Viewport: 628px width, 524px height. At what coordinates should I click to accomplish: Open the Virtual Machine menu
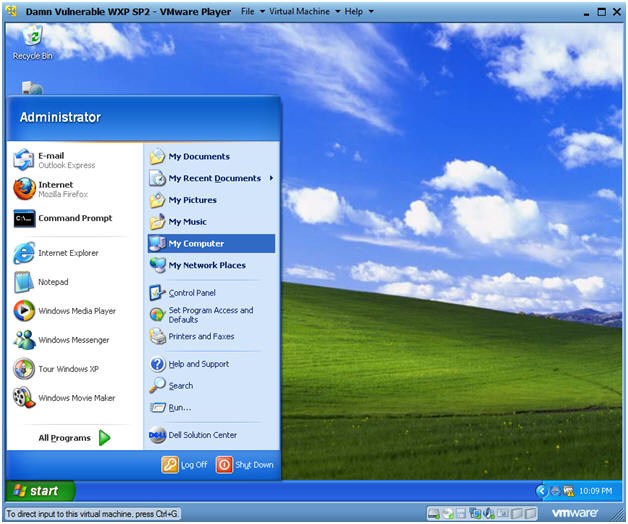pyautogui.click(x=304, y=12)
